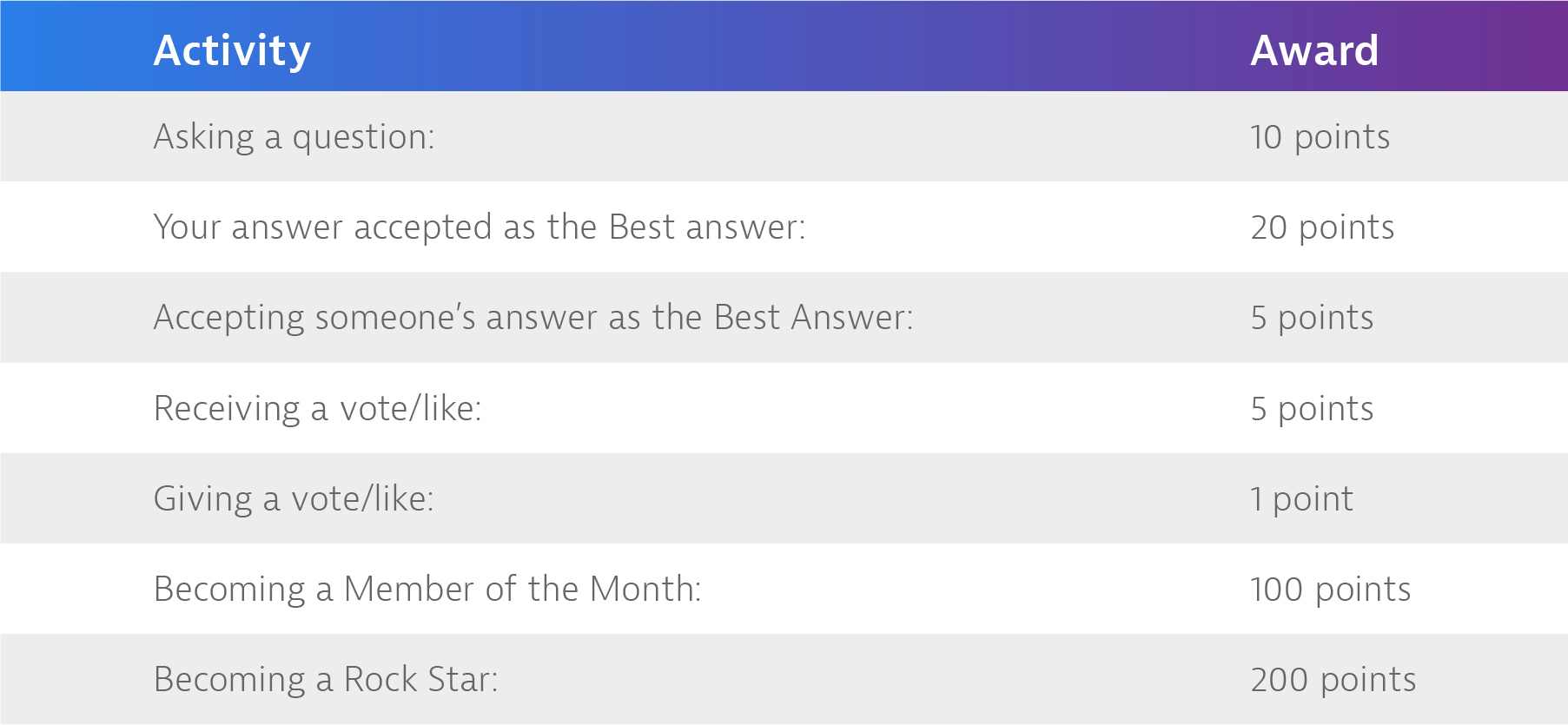Click the Award column header
Viewport: 1568px width, 725px height.
click(x=1314, y=50)
